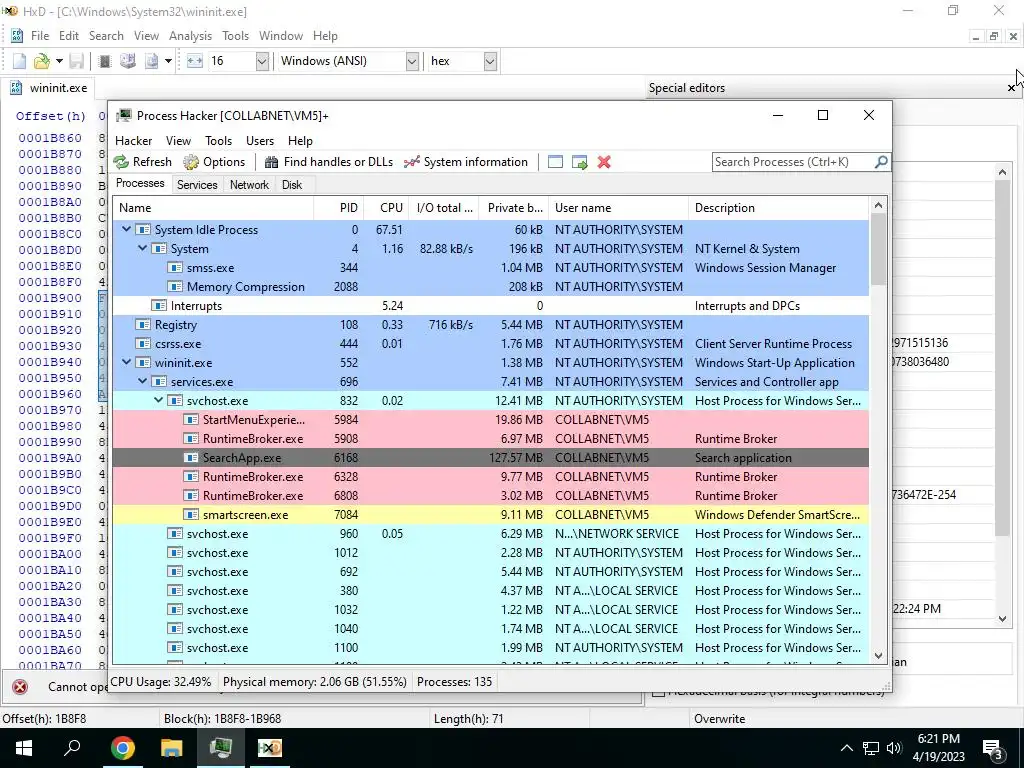
Task: Open File Explorer from the taskbar
Action: tap(172, 748)
